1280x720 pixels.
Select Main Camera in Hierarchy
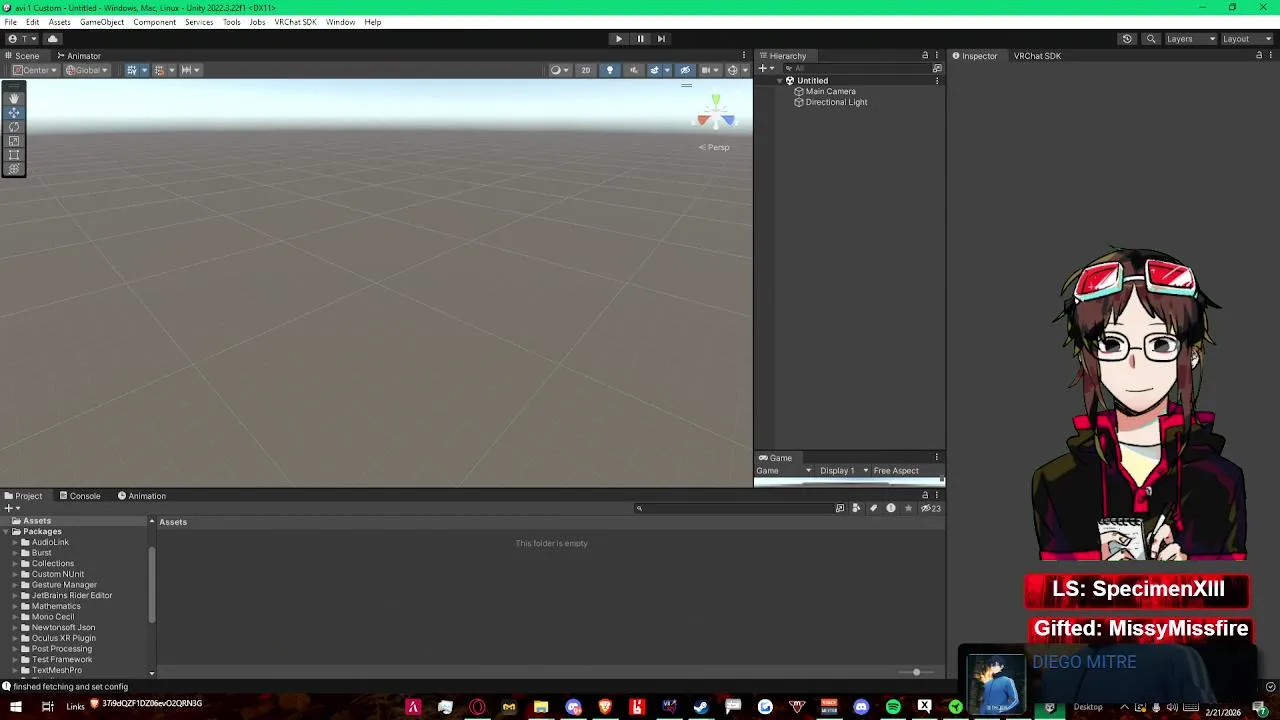(830, 92)
